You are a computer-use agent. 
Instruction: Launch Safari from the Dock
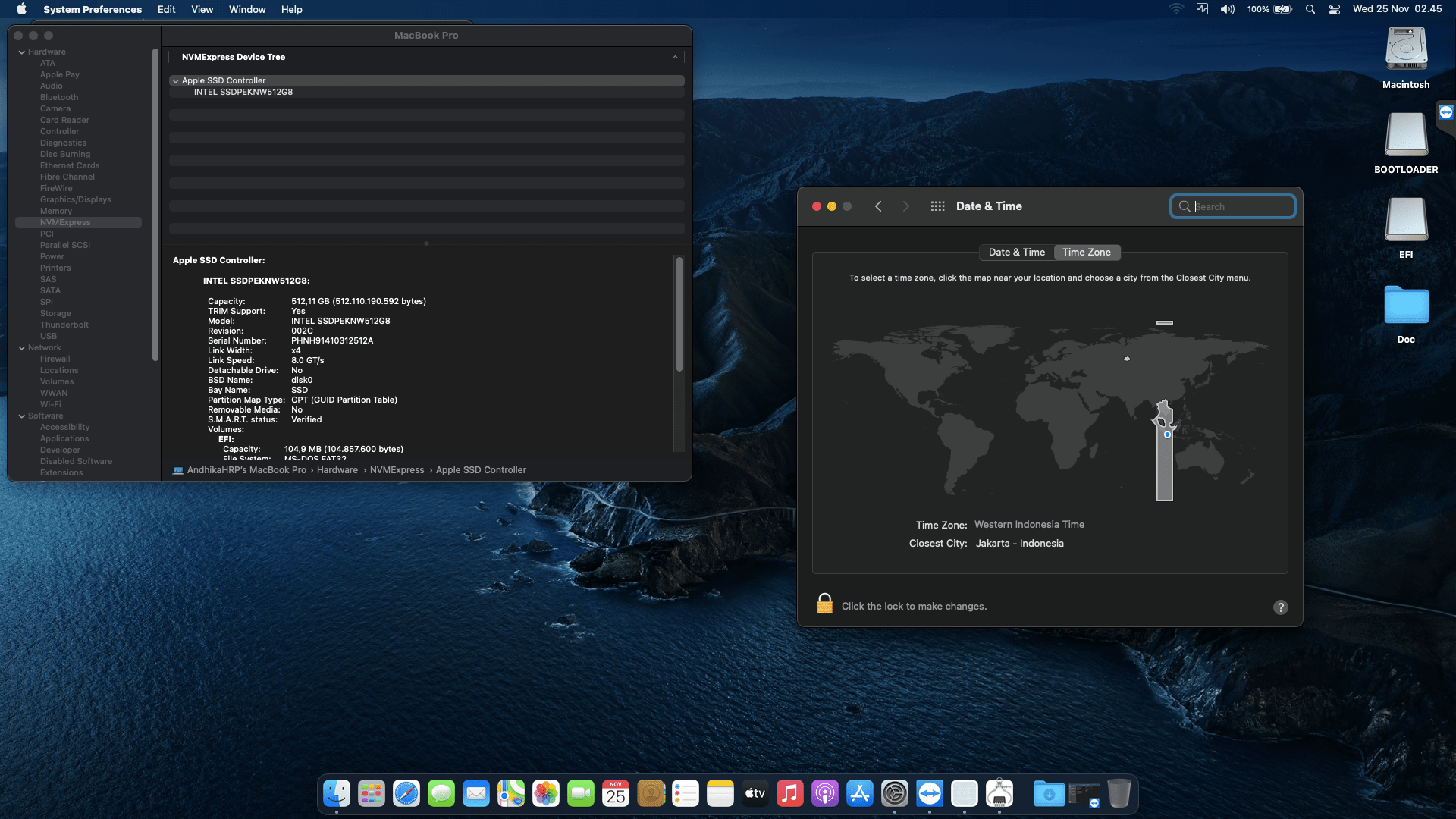[406, 794]
